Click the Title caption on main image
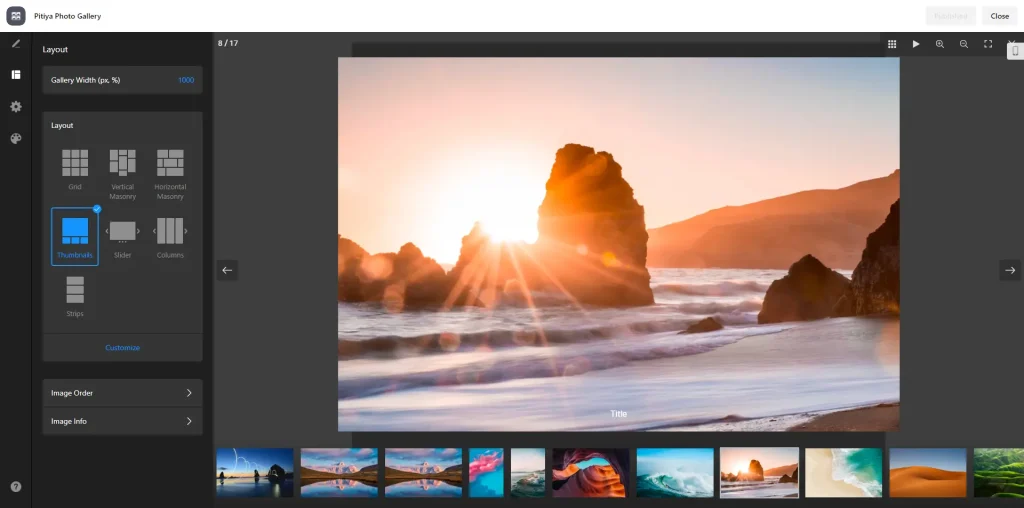This screenshot has width=1024, height=508. click(618, 414)
